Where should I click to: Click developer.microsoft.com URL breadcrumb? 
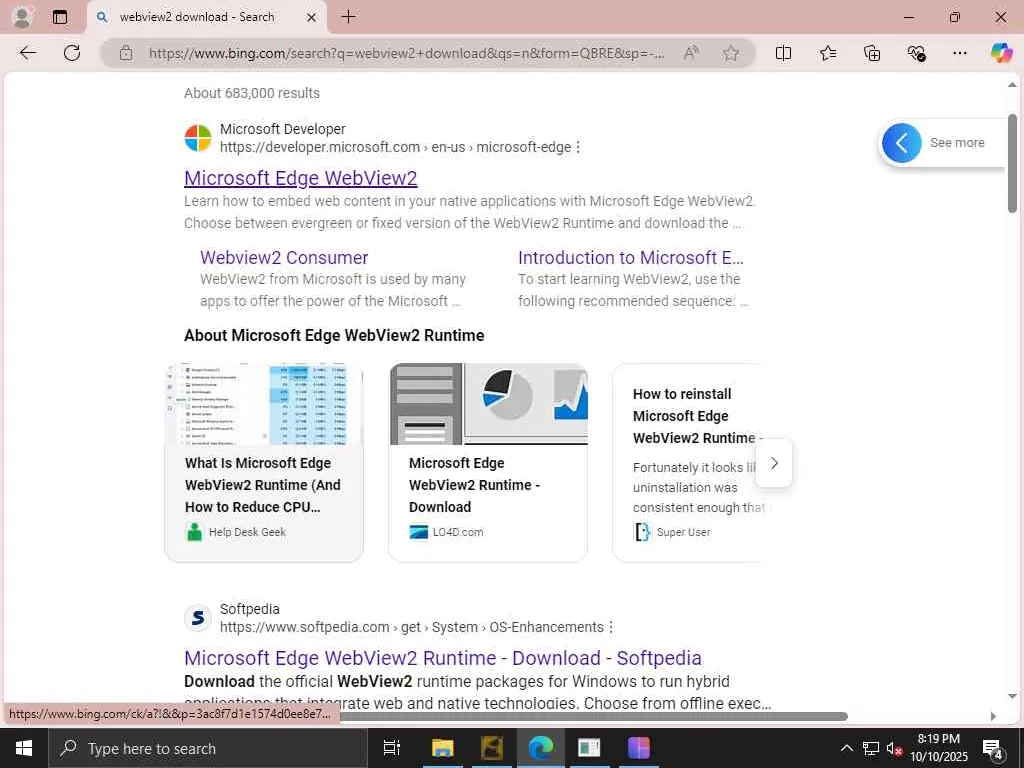(x=395, y=148)
